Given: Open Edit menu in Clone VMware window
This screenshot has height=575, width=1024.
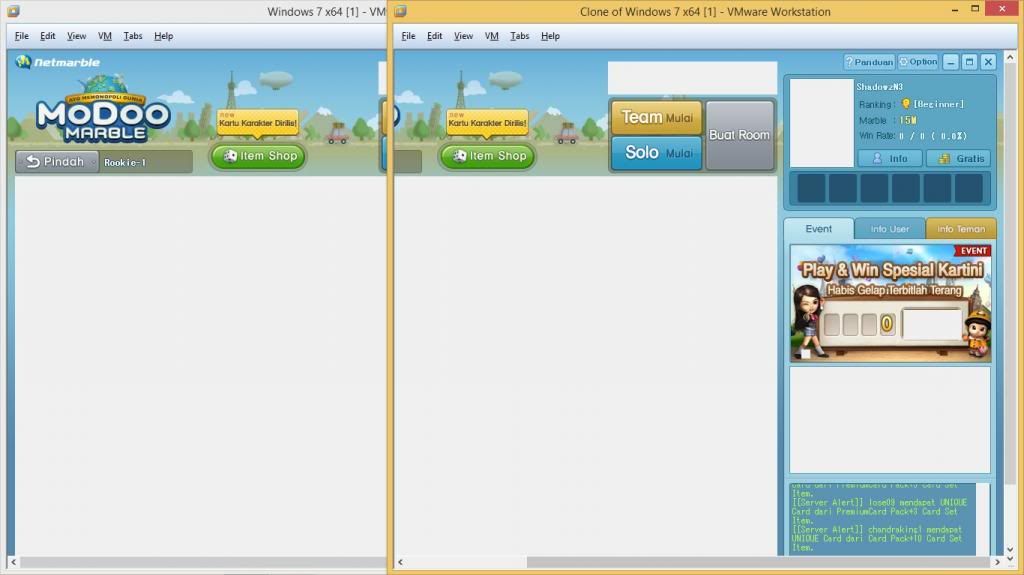Looking at the screenshot, I should coord(434,36).
